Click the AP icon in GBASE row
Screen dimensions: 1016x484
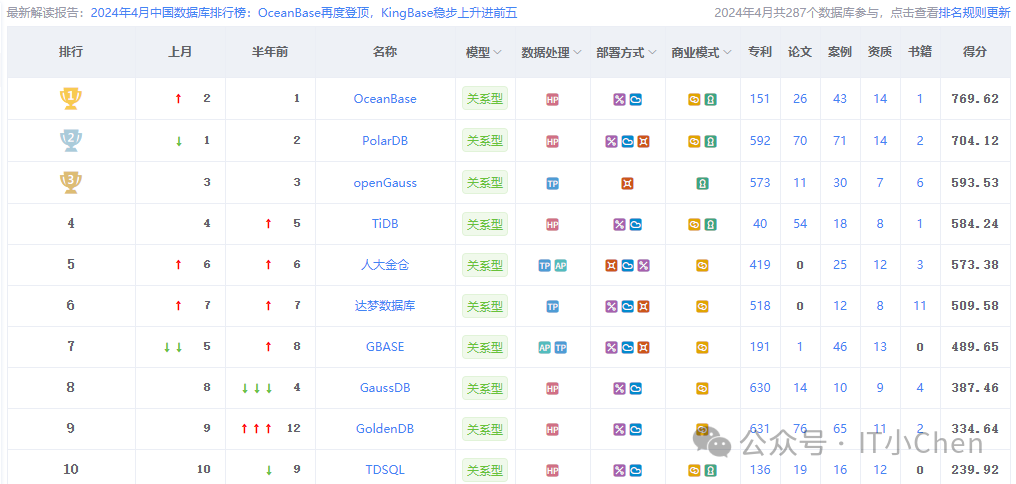pos(544,347)
